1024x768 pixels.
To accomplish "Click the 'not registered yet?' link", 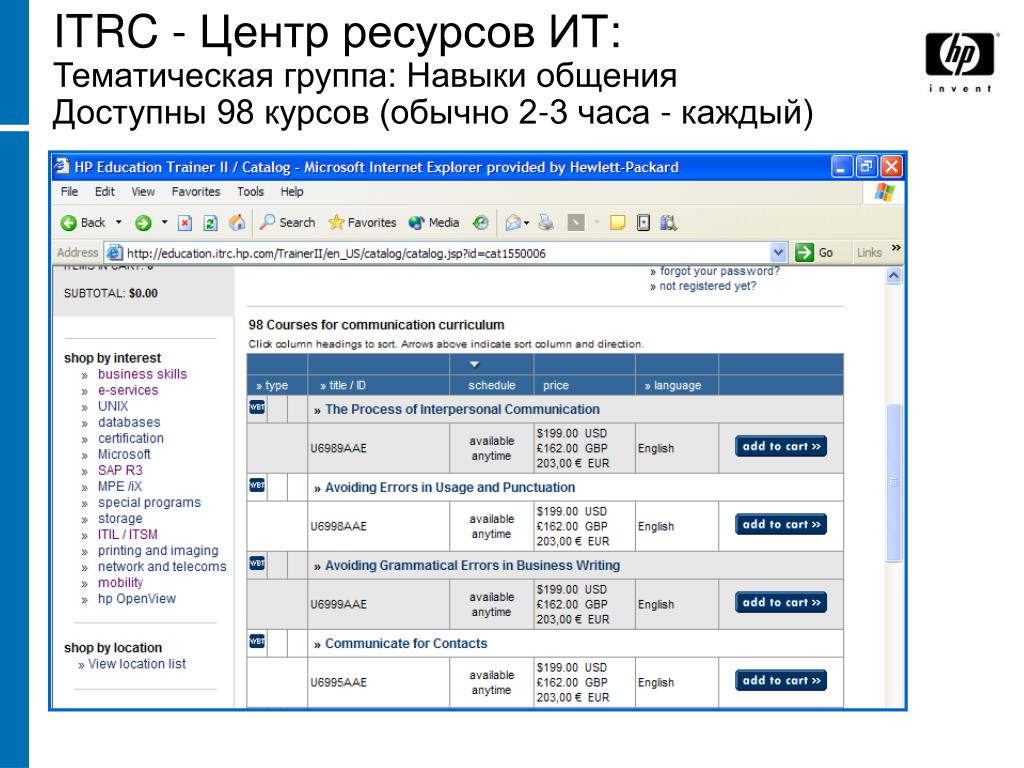I will [708, 286].
